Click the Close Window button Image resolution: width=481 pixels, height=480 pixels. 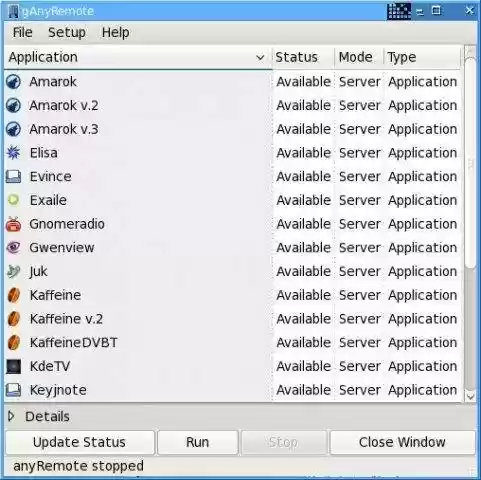click(402, 442)
